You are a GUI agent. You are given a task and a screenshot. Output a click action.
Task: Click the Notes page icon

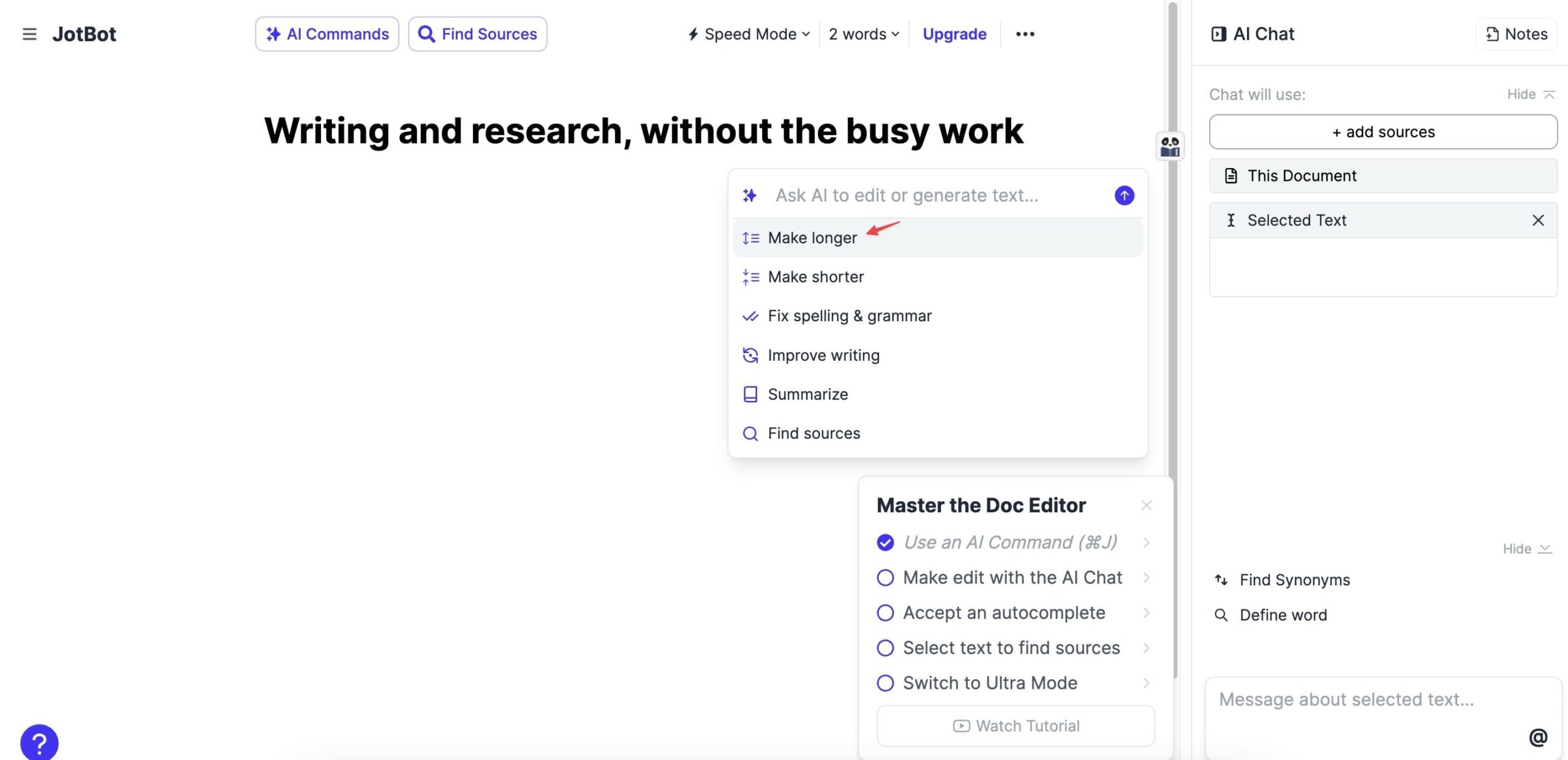coord(1493,34)
